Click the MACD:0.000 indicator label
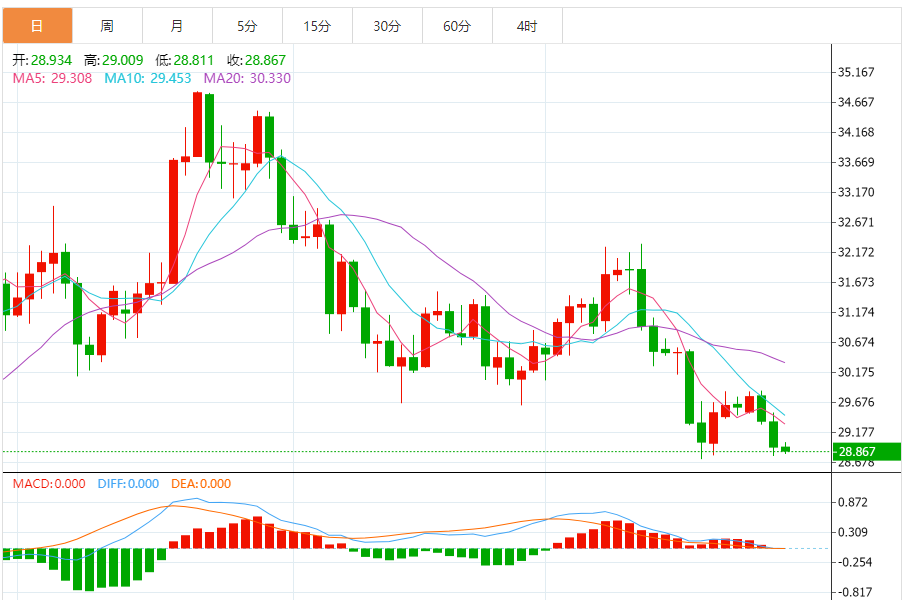 (x=49, y=483)
